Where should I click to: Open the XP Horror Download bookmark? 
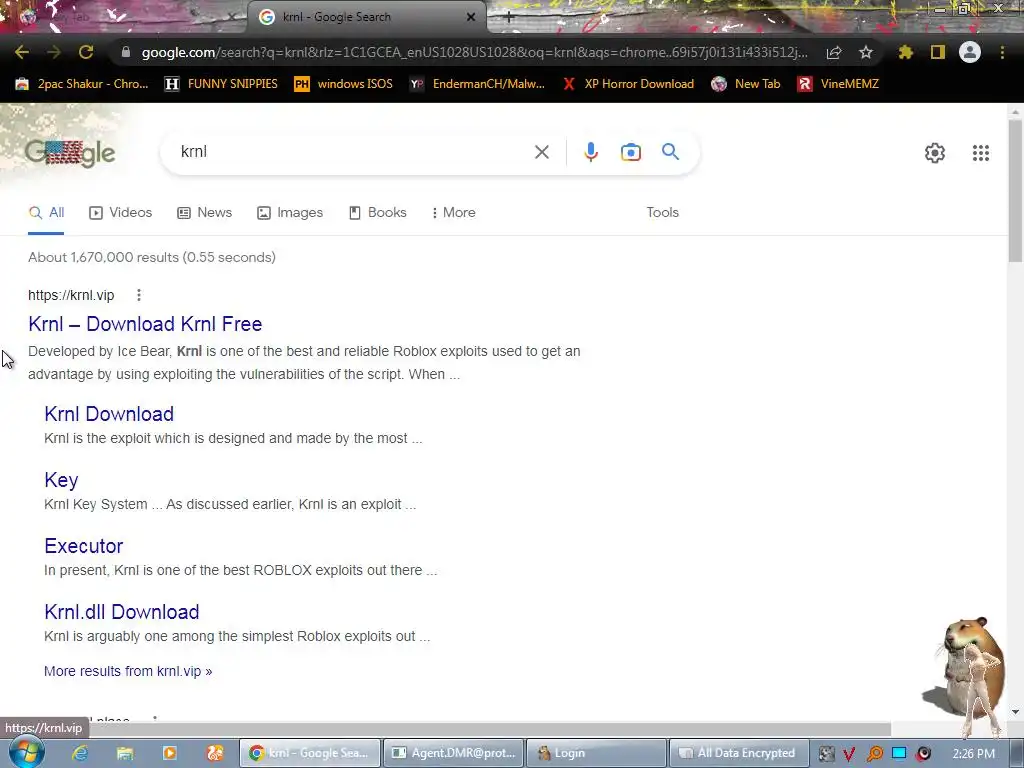click(x=628, y=84)
